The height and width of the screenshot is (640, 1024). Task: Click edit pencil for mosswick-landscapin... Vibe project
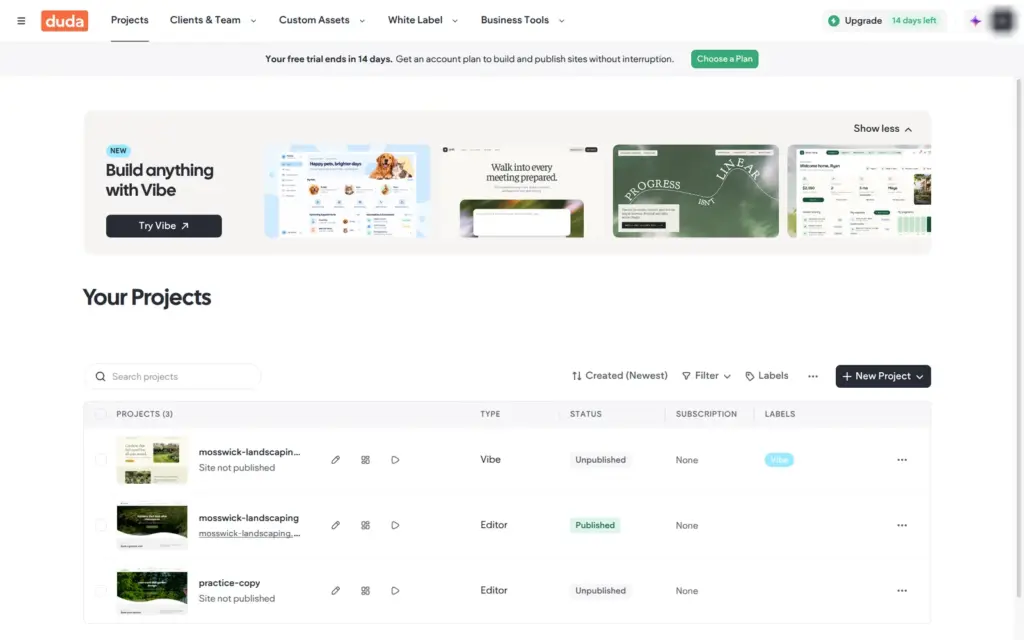(335, 460)
